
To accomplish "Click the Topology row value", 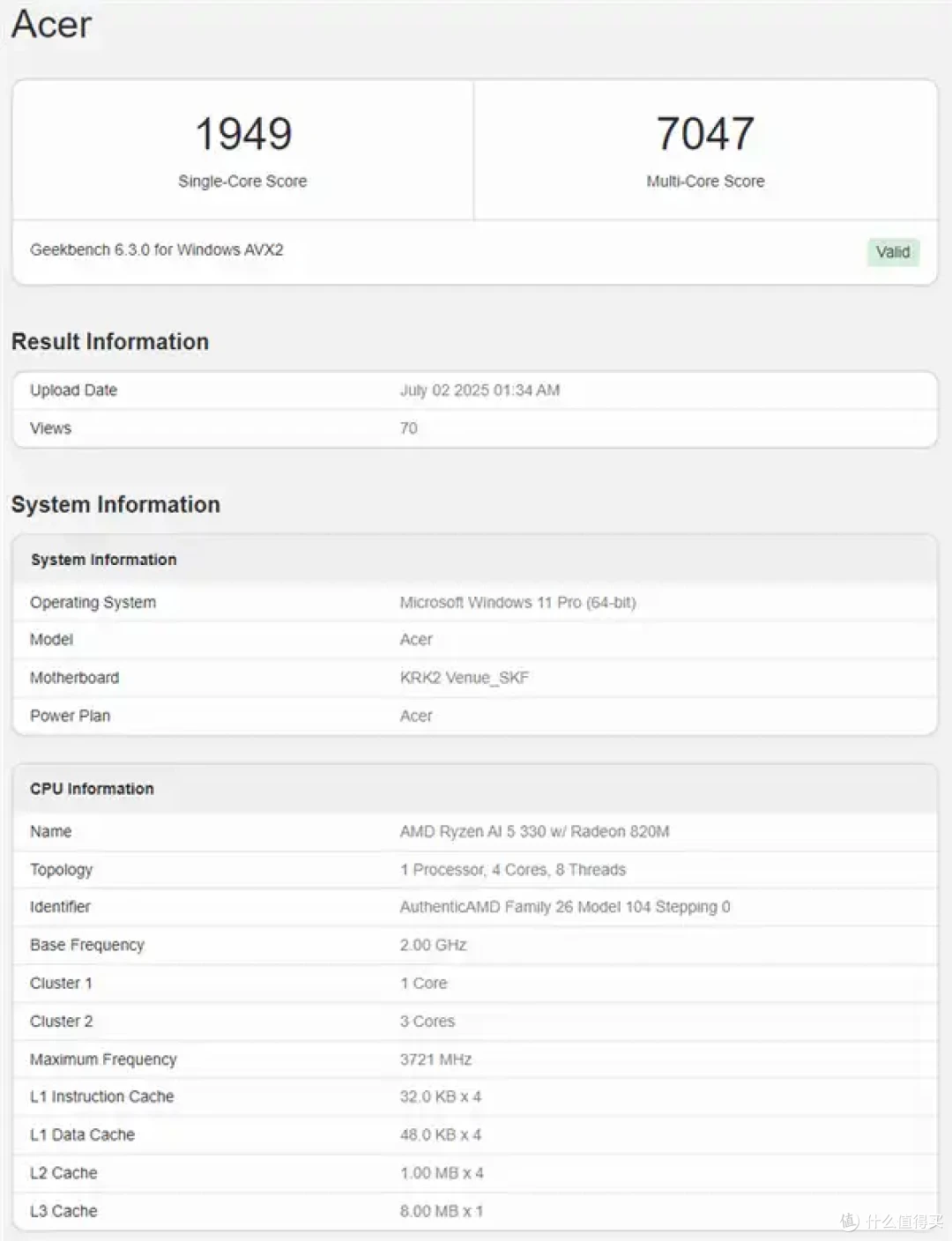I will 513,870.
